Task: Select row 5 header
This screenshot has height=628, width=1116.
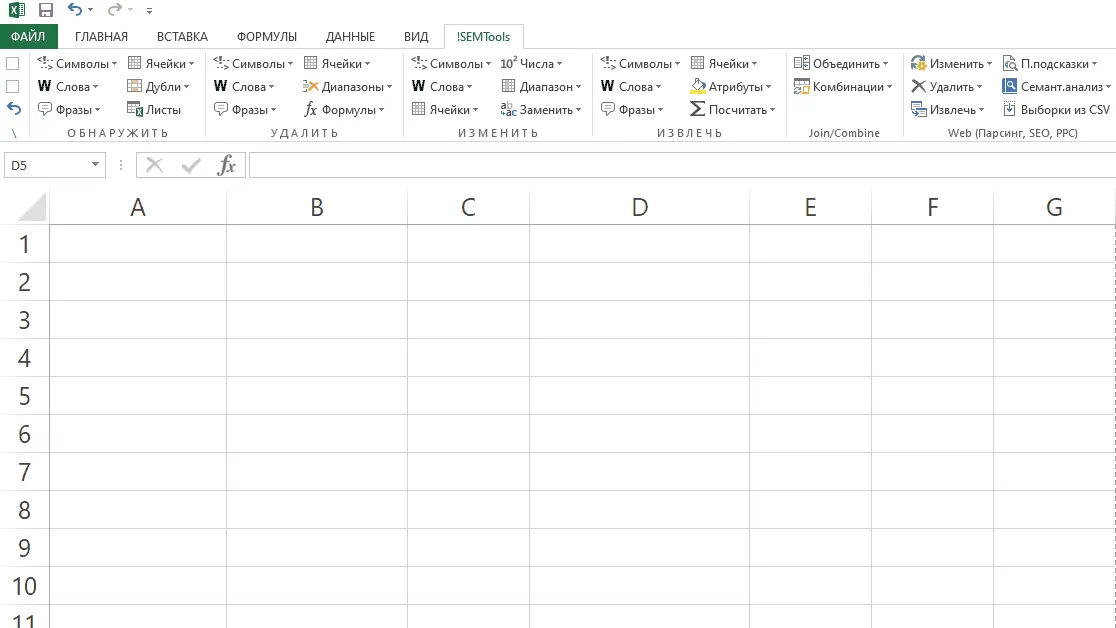Action: 24,396
